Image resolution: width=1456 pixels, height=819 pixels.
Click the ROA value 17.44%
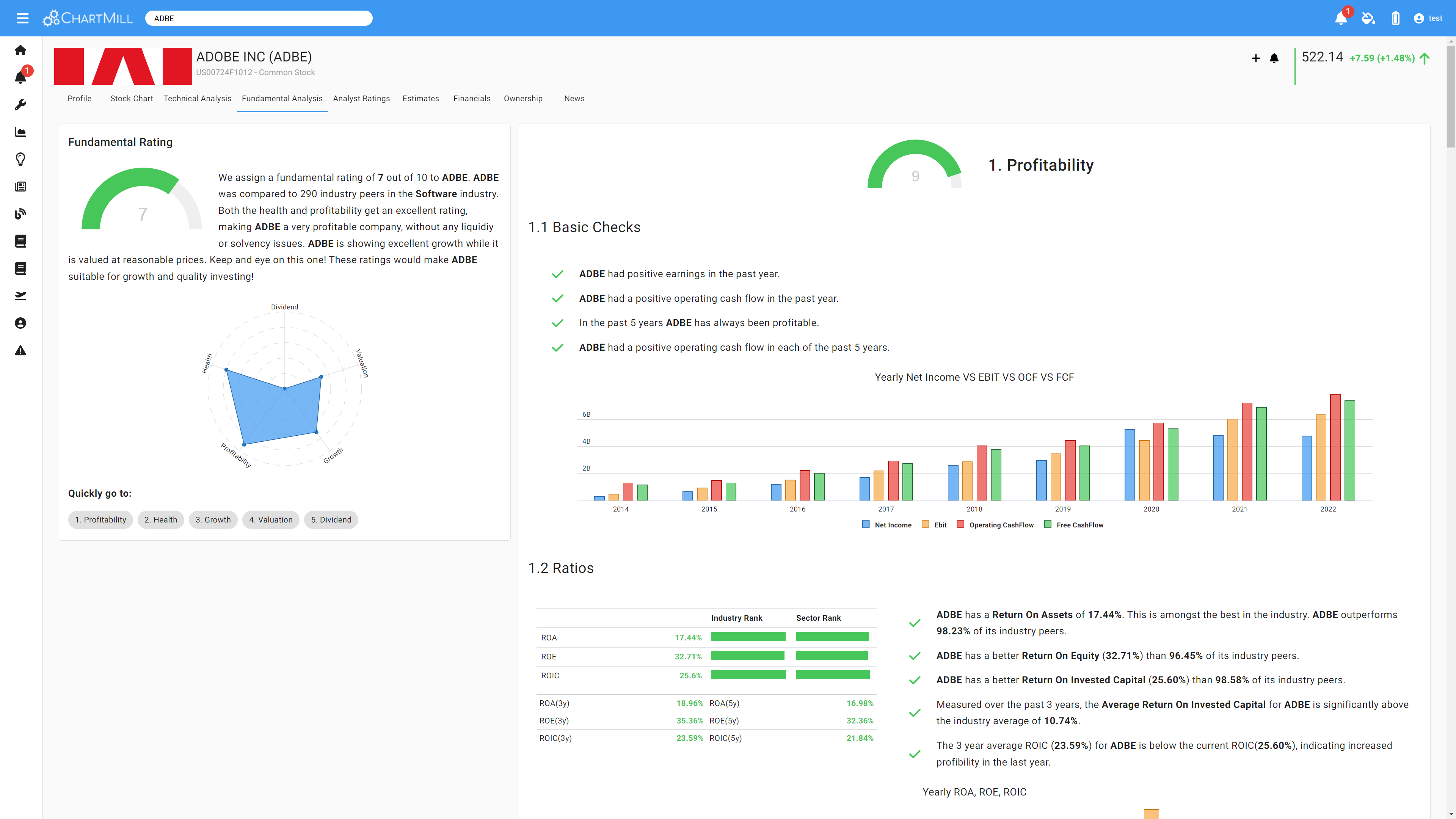[688, 637]
